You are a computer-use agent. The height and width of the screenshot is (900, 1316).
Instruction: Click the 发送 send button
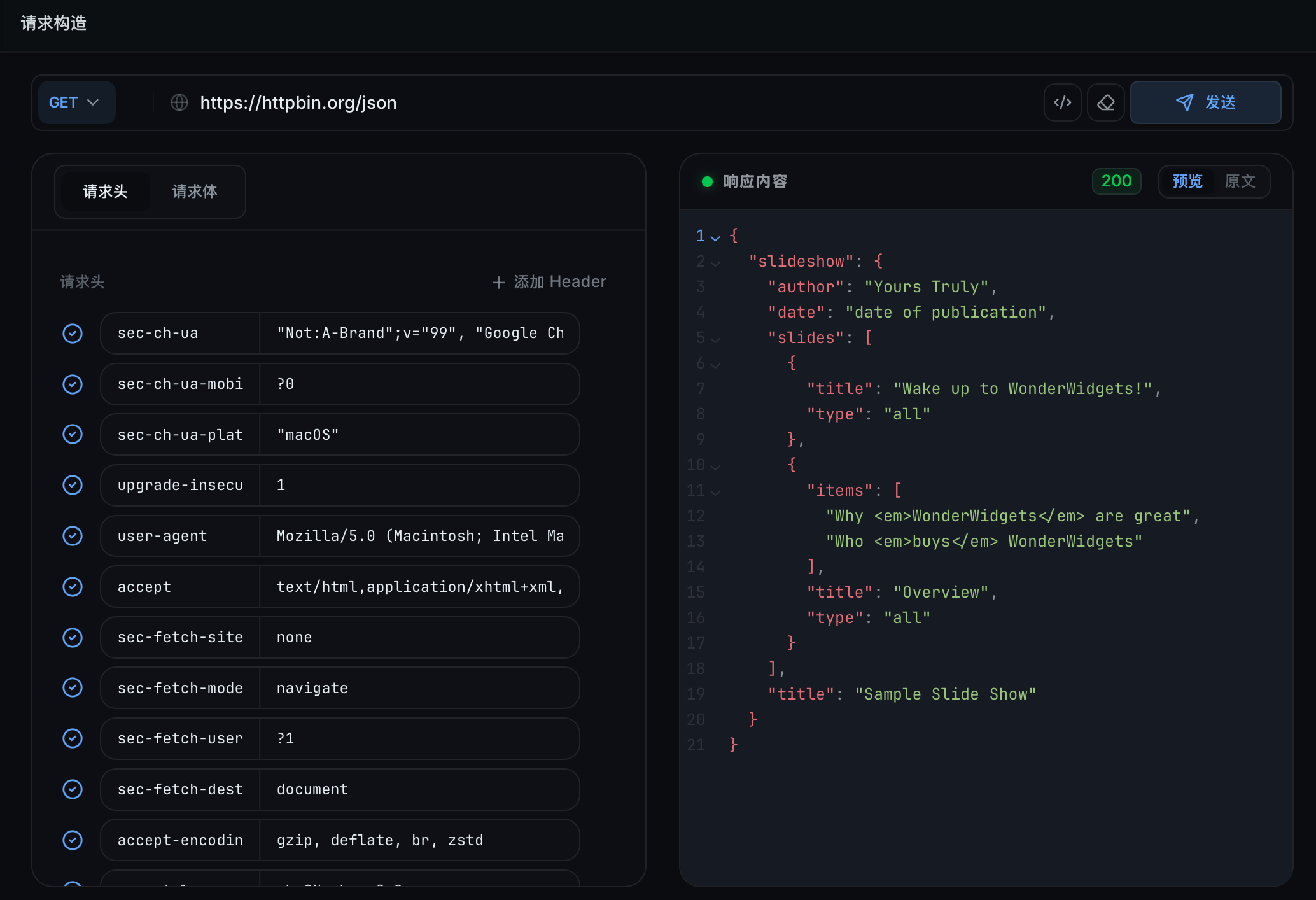1206,102
